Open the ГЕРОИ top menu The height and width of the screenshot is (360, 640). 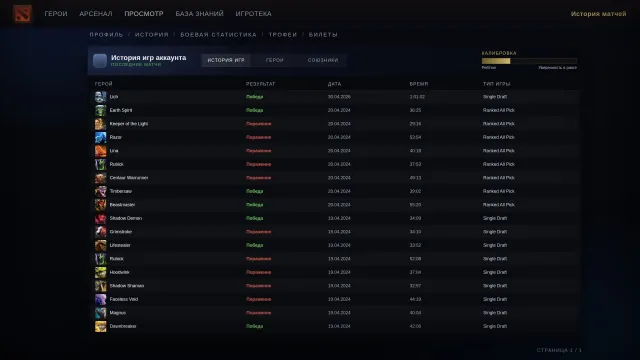coord(56,14)
